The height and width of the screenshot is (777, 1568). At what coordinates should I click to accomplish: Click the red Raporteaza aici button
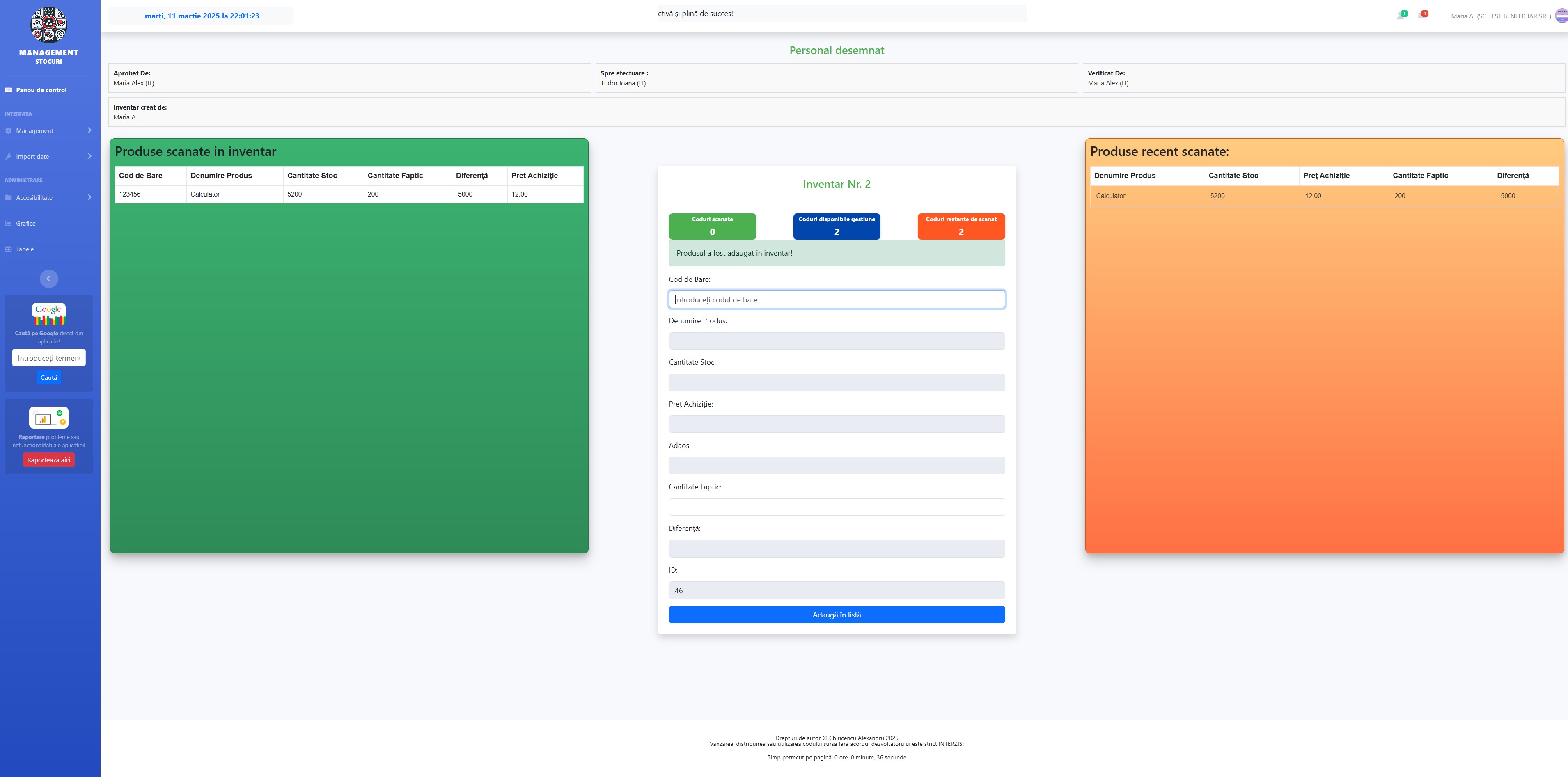coord(49,460)
